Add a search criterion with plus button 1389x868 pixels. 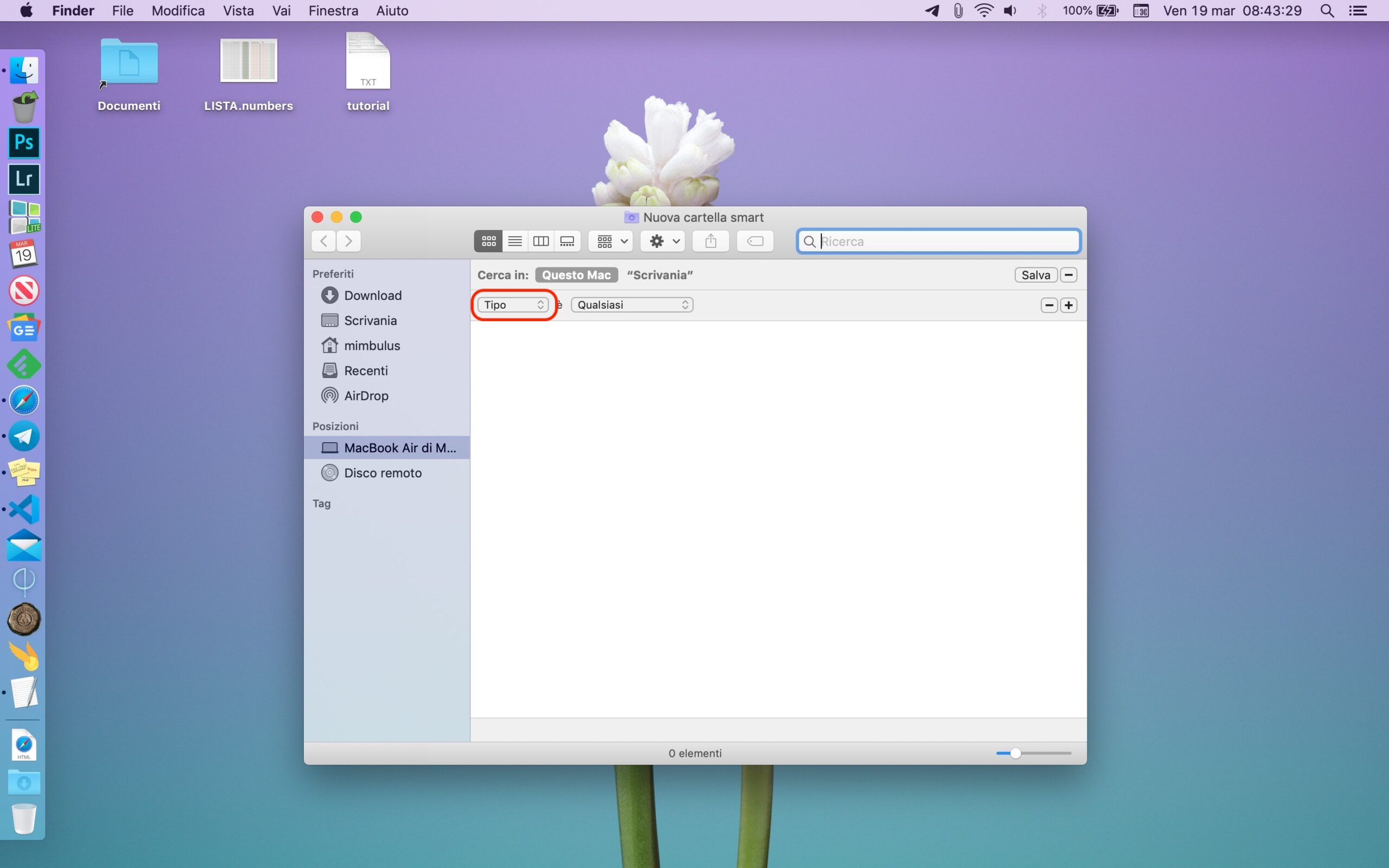pyautogui.click(x=1068, y=305)
